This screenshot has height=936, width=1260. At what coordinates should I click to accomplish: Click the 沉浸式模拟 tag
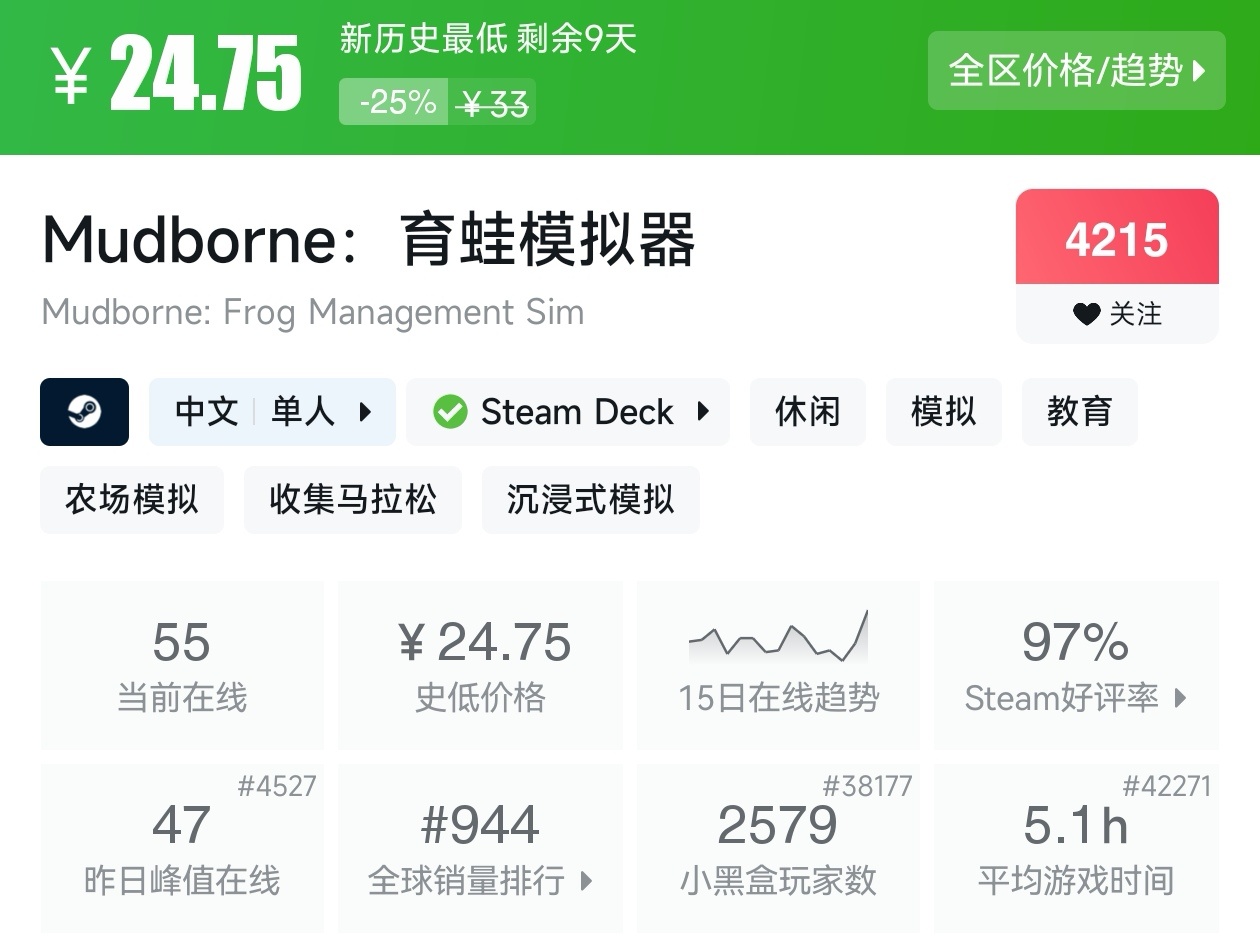coord(590,499)
